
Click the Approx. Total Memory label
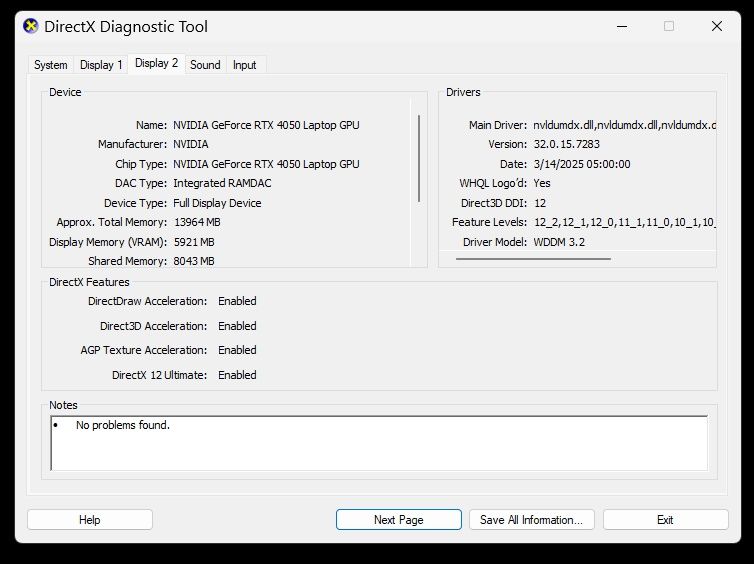(x=112, y=222)
